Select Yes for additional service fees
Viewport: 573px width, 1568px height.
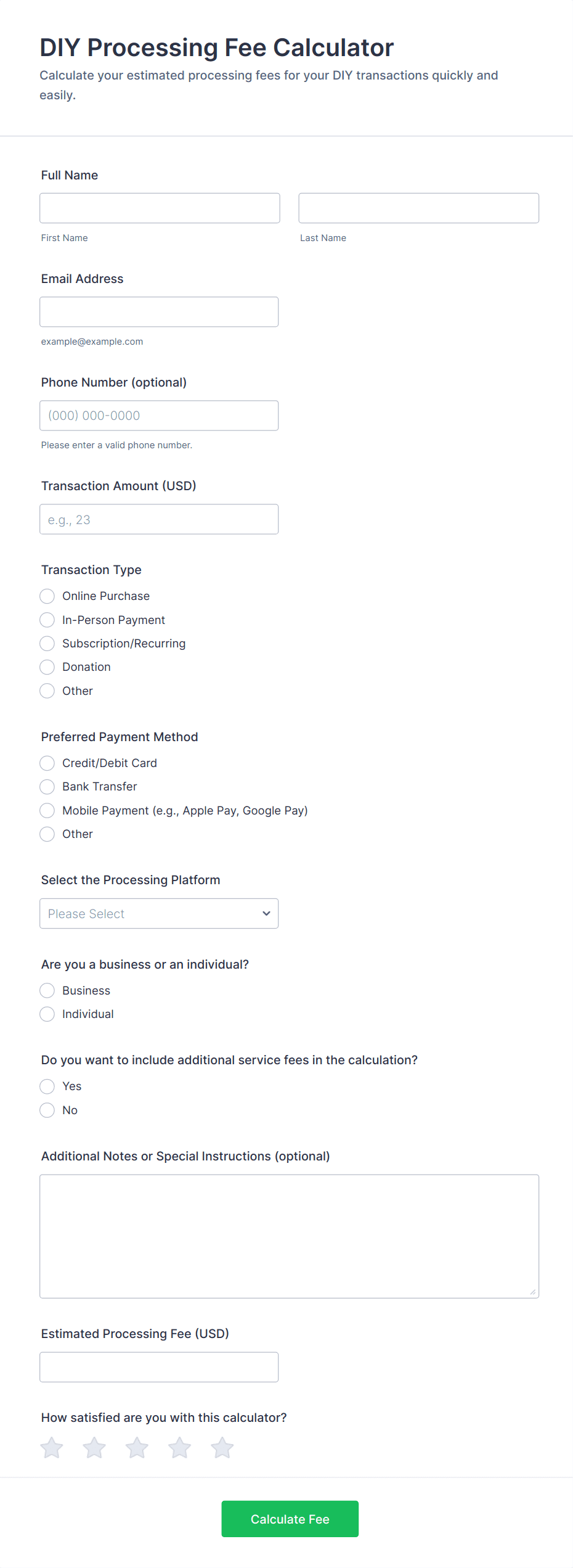tap(47, 1086)
